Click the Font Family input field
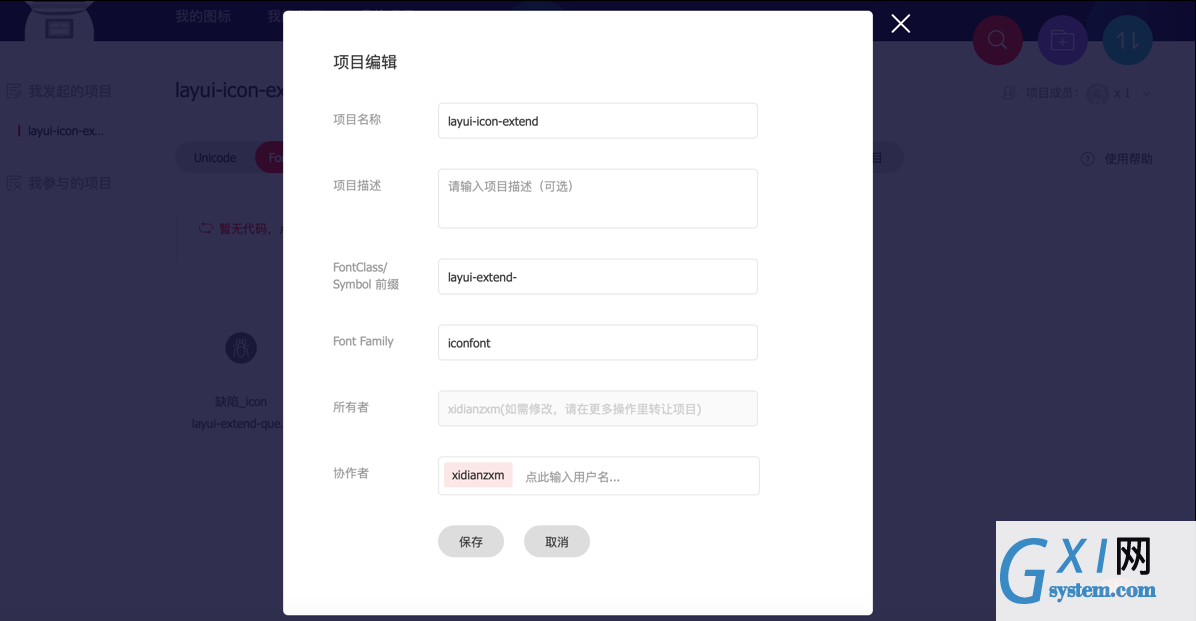The width and height of the screenshot is (1196, 621). [597, 343]
